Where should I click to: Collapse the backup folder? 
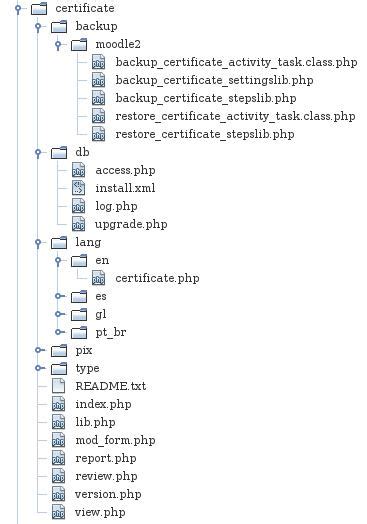(38, 26)
